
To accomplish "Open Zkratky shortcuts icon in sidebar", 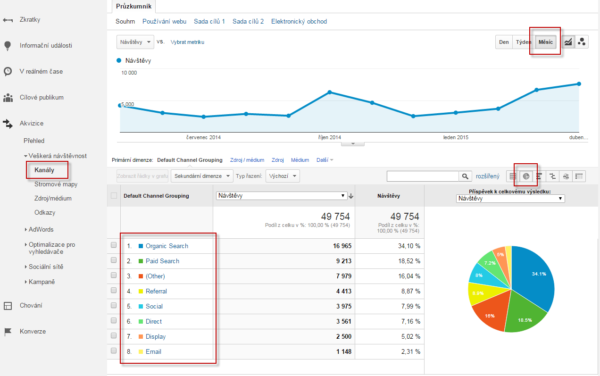I will 8,20.
